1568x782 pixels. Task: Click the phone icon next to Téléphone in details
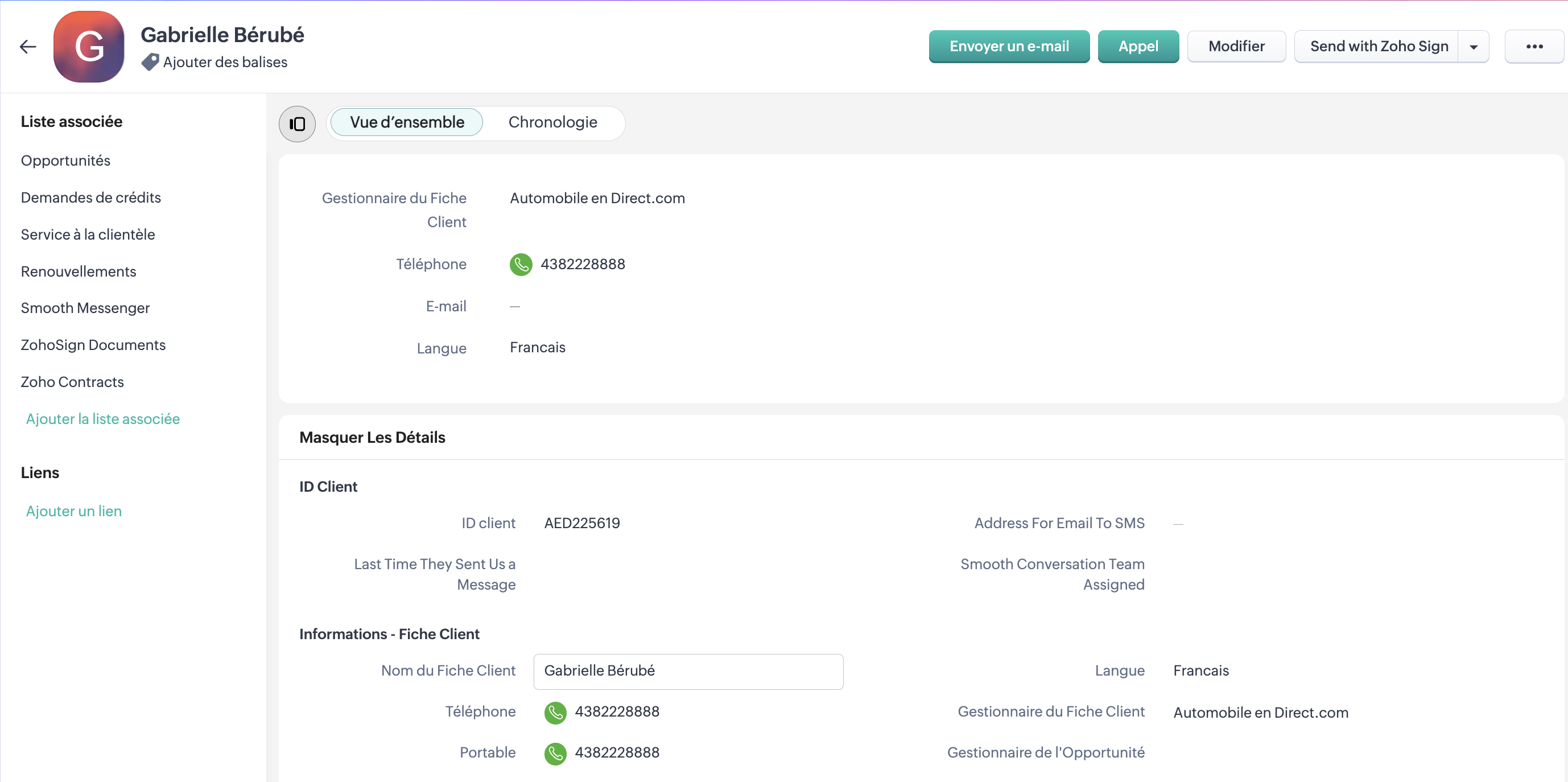point(555,712)
